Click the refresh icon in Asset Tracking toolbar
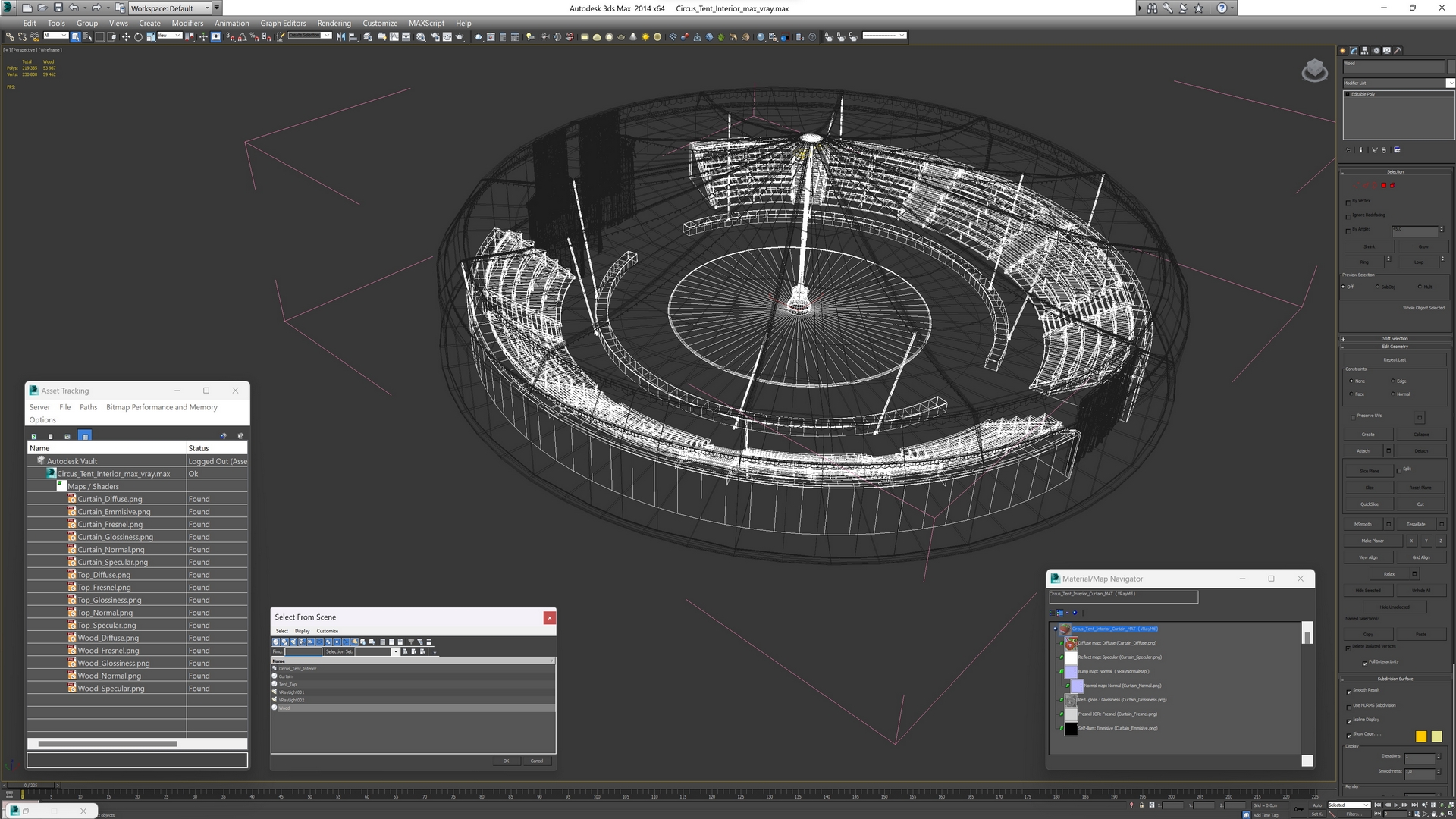The width and height of the screenshot is (1456, 819). point(34,436)
